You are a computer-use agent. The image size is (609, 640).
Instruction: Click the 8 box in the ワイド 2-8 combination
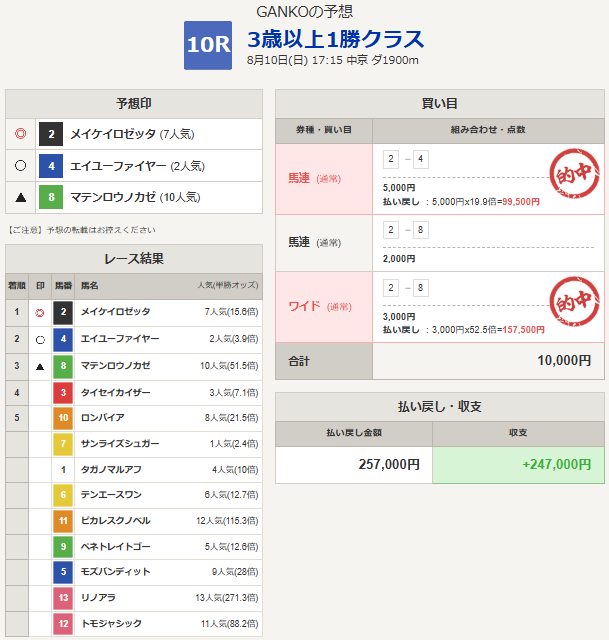(x=420, y=288)
